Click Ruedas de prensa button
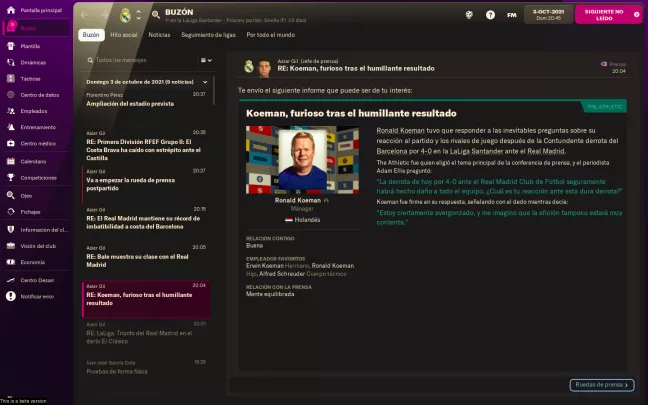Screen dimensions: 648x405 pos(602,385)
